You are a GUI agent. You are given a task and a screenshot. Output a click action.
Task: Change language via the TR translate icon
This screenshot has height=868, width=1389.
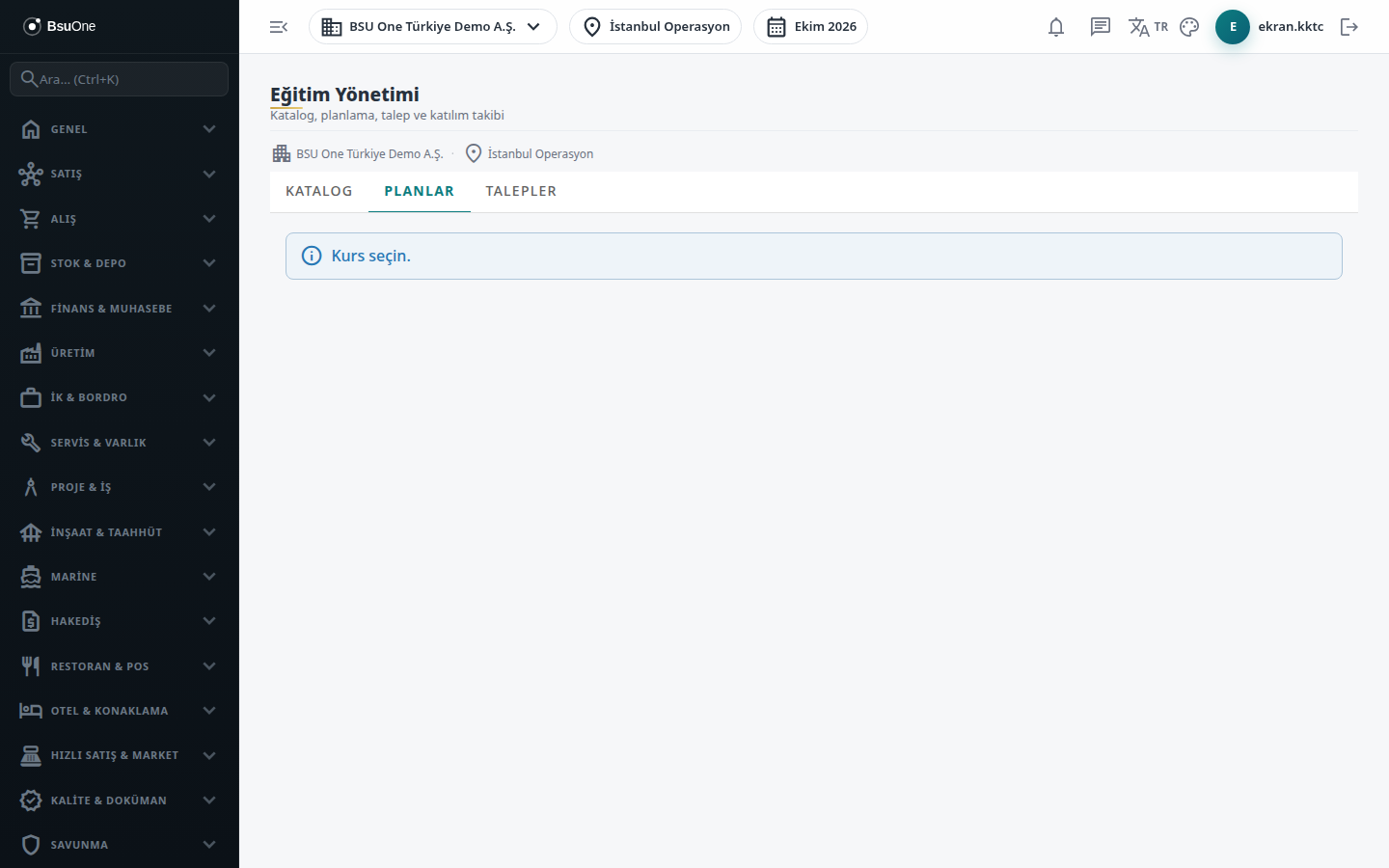click(1148, 27)
